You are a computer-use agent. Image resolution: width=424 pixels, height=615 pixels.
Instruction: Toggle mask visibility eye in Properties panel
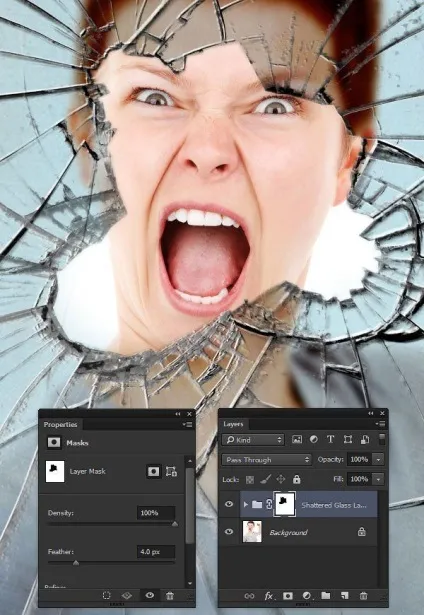[149, 595]
